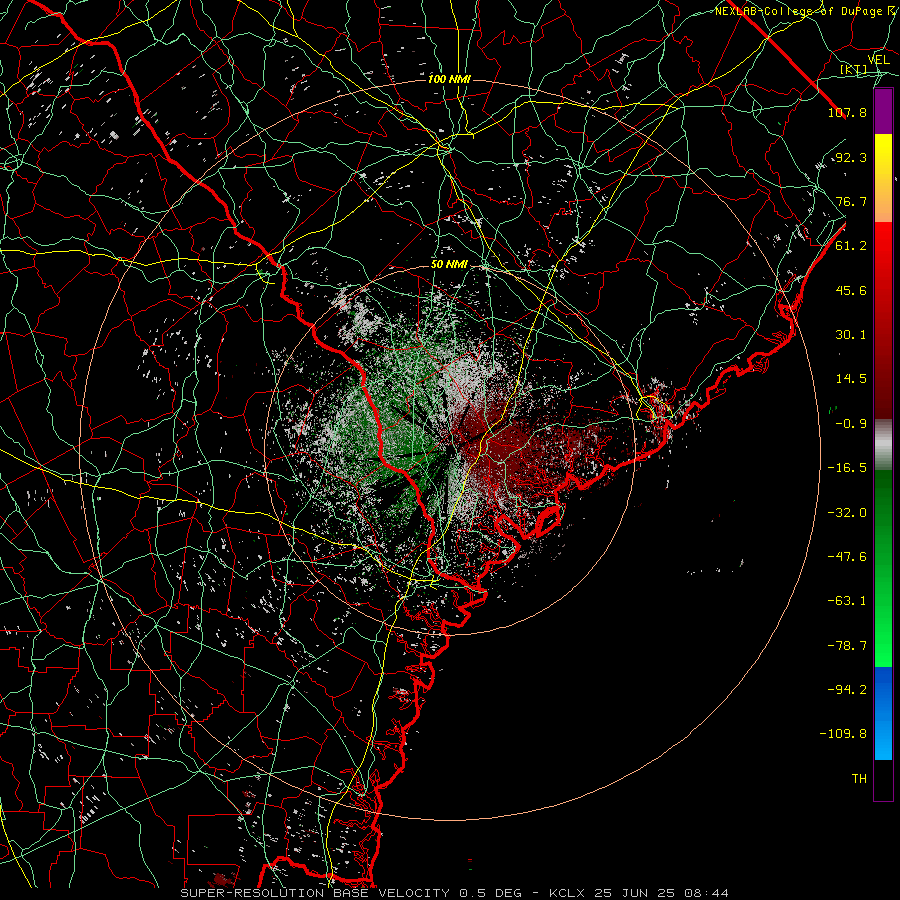Image resolution: width=900 pixels, height=900 pixels.
Task: Click the 92.3 velocity scale value
Action: (x=851, y=157)
